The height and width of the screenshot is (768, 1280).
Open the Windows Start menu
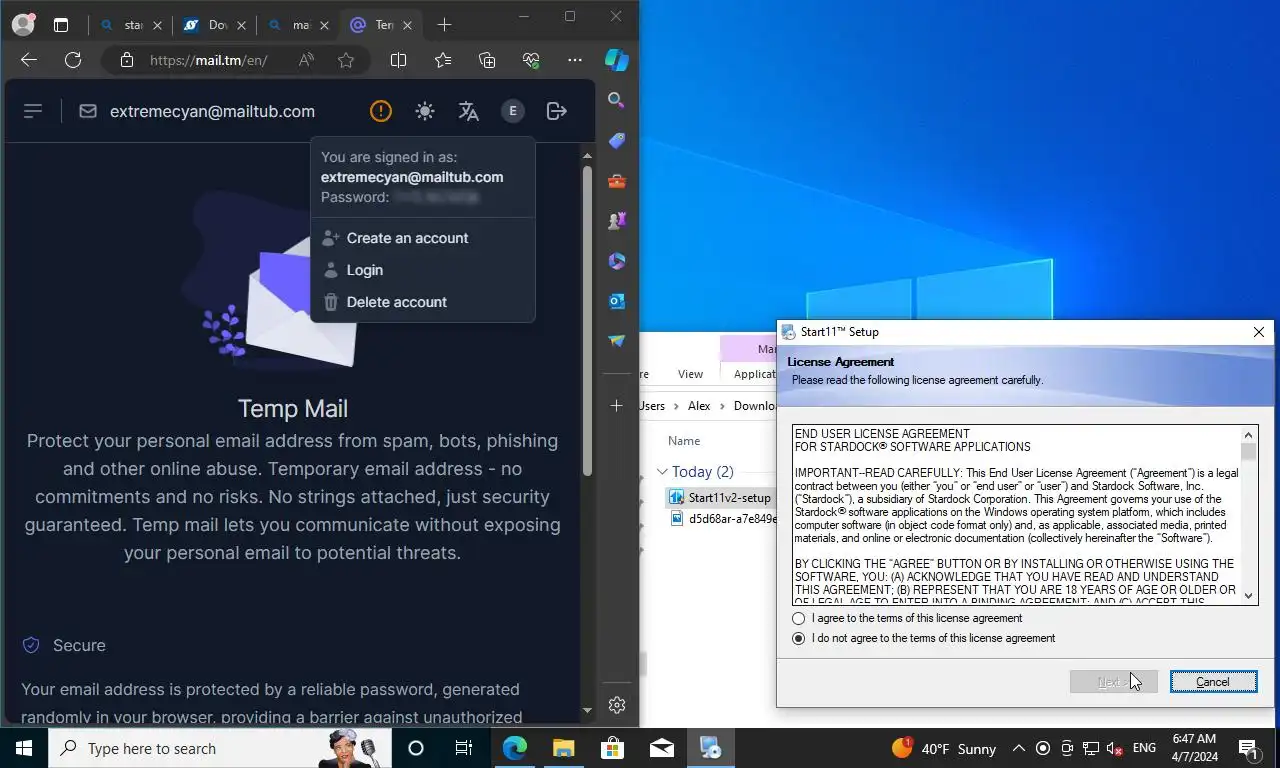click(x=24, y=748)
